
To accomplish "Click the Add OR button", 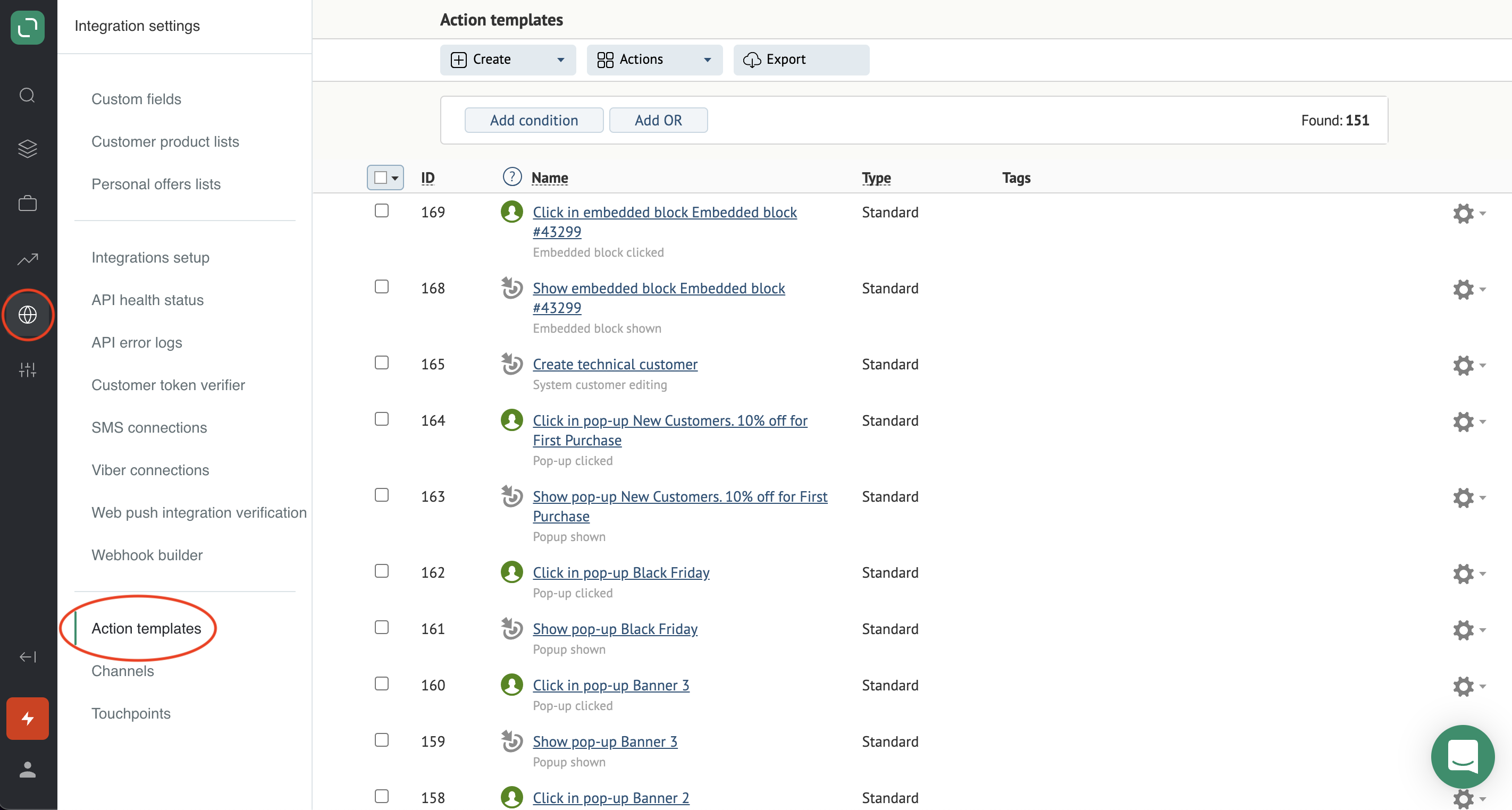I will click(659, 120).
